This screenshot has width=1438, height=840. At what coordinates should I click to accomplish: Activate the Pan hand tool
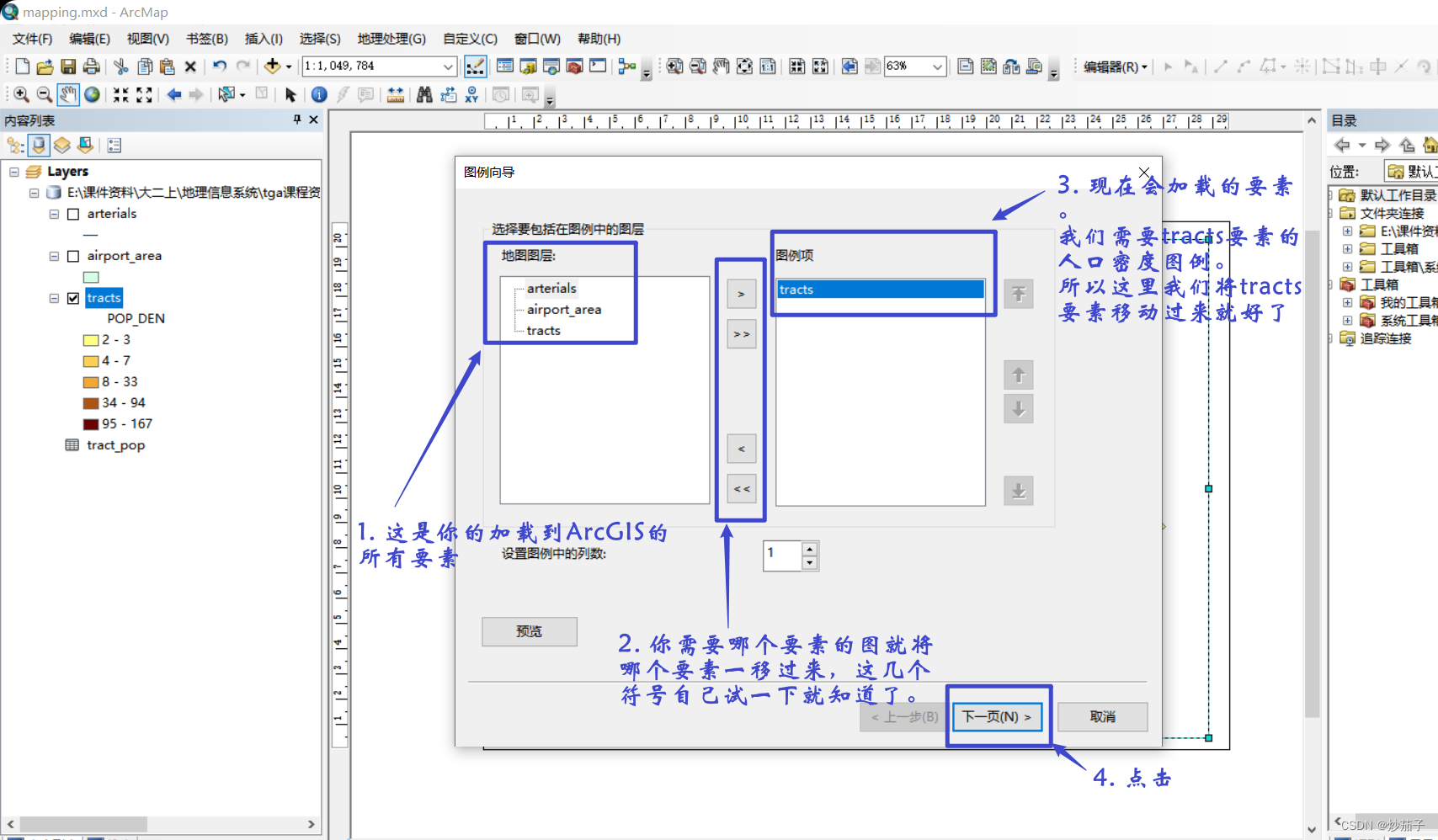coord(68,95)
